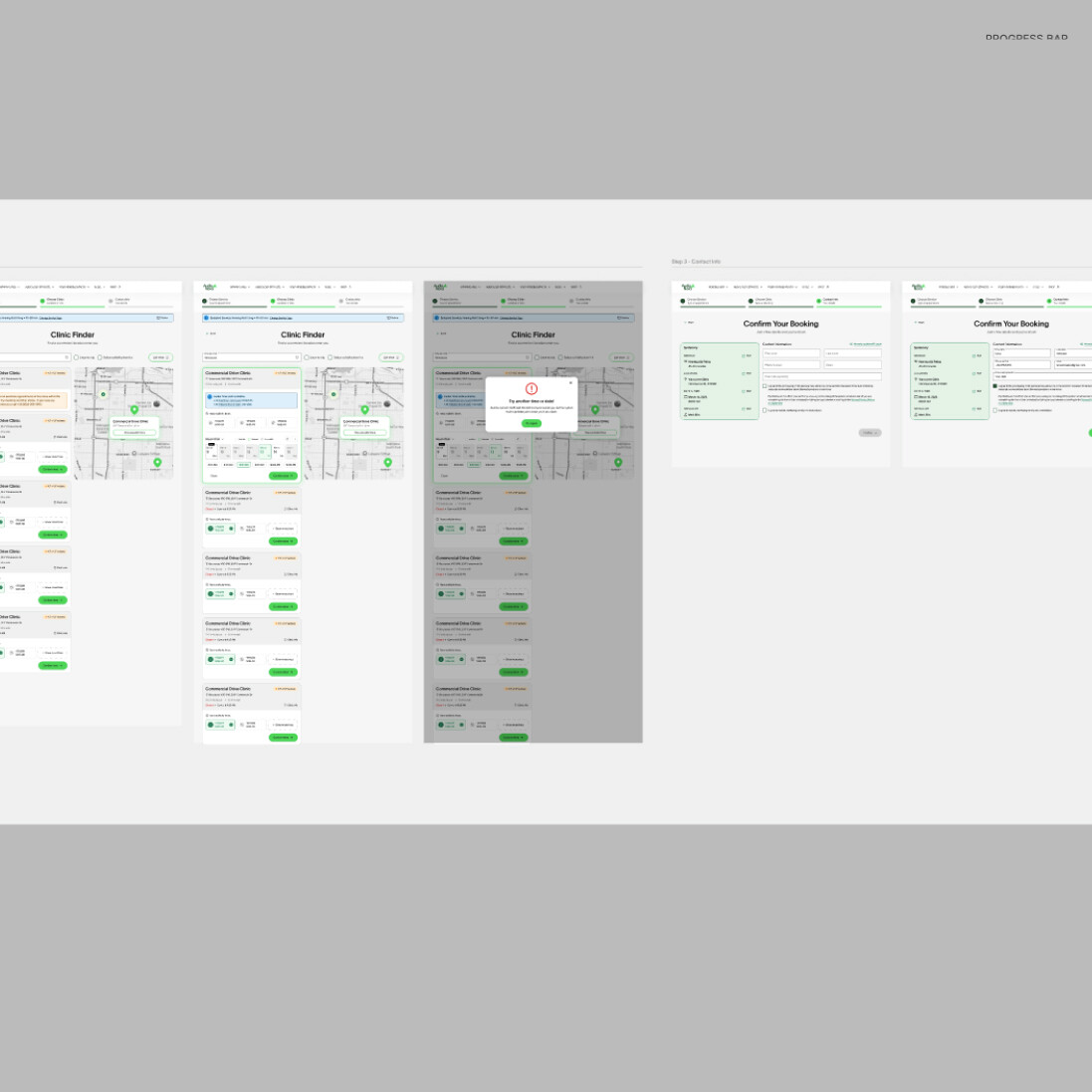Select the "Try another time or date" modal title
This screenshot has height=1092, width=1092.
tap(532, 401)
